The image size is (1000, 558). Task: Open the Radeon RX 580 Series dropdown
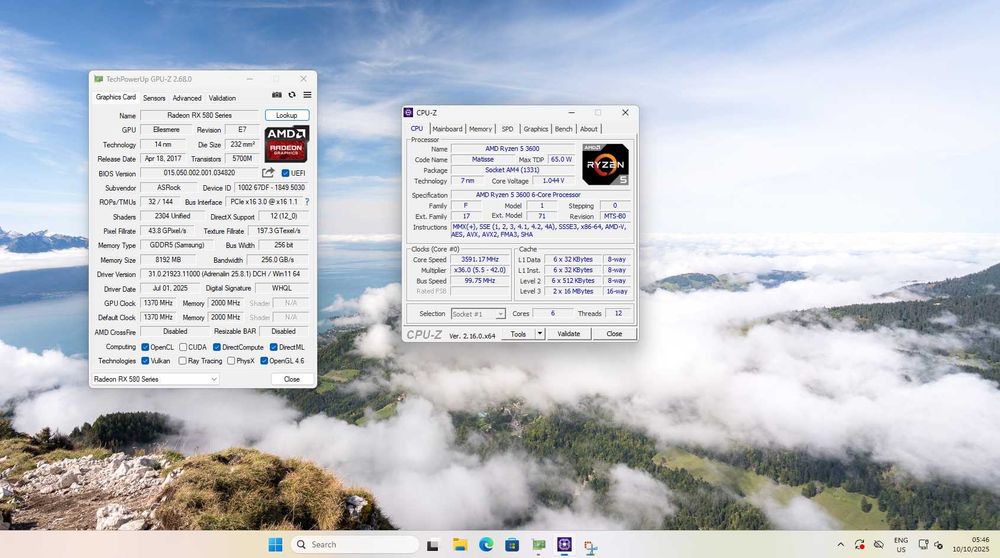point(155,379)
